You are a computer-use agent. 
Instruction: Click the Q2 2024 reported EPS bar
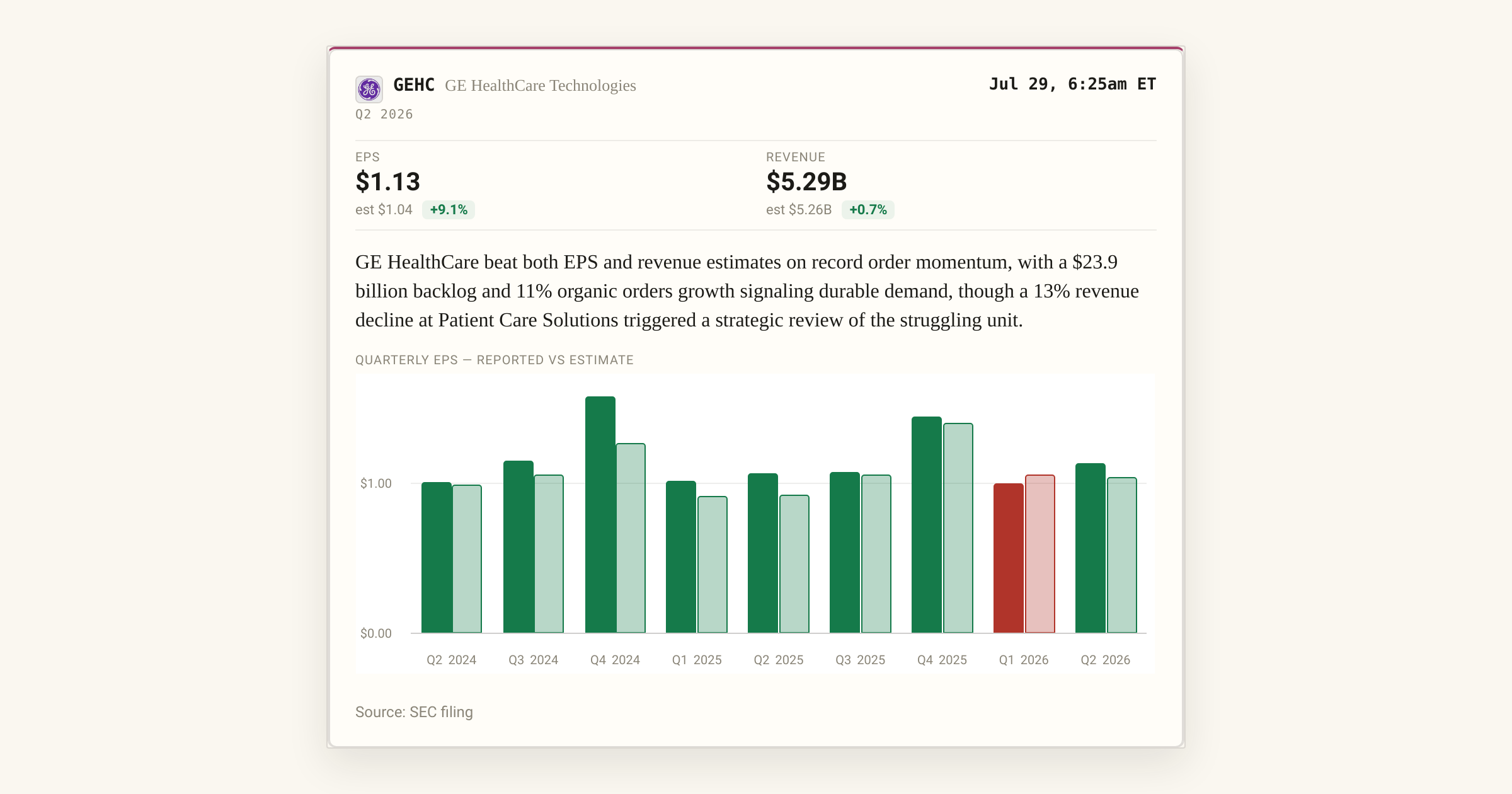click(x=437, y=558)
